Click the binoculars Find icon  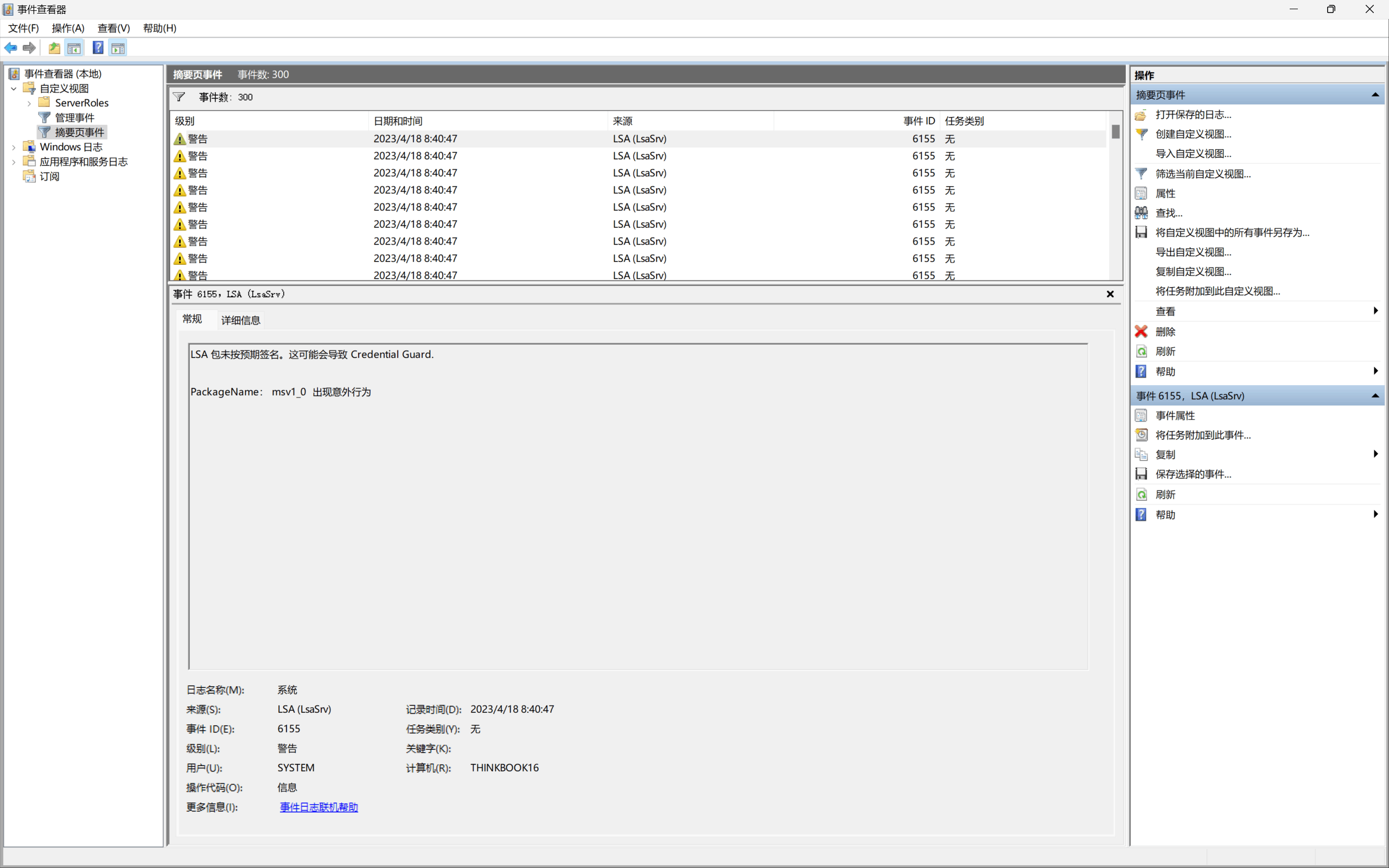pyautogui.click(x=1141, y=213)
